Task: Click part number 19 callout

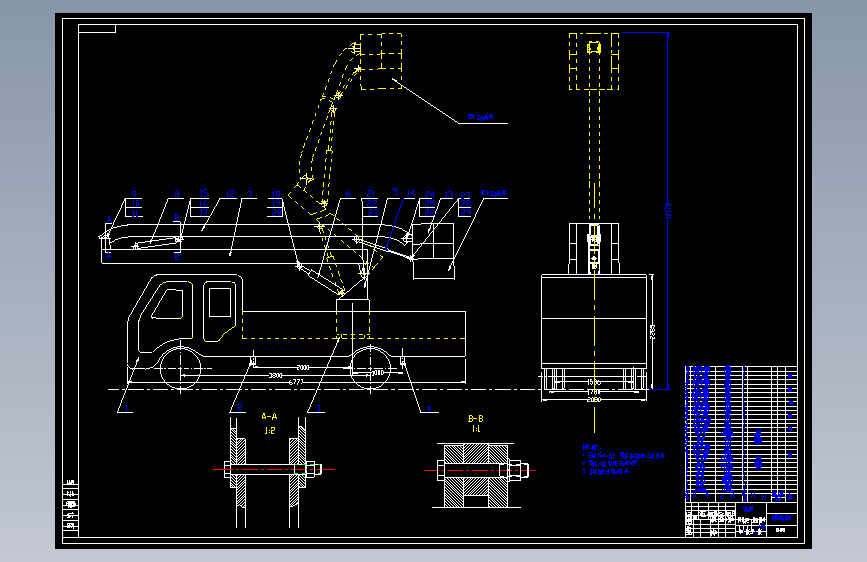Action: [276, 203]
